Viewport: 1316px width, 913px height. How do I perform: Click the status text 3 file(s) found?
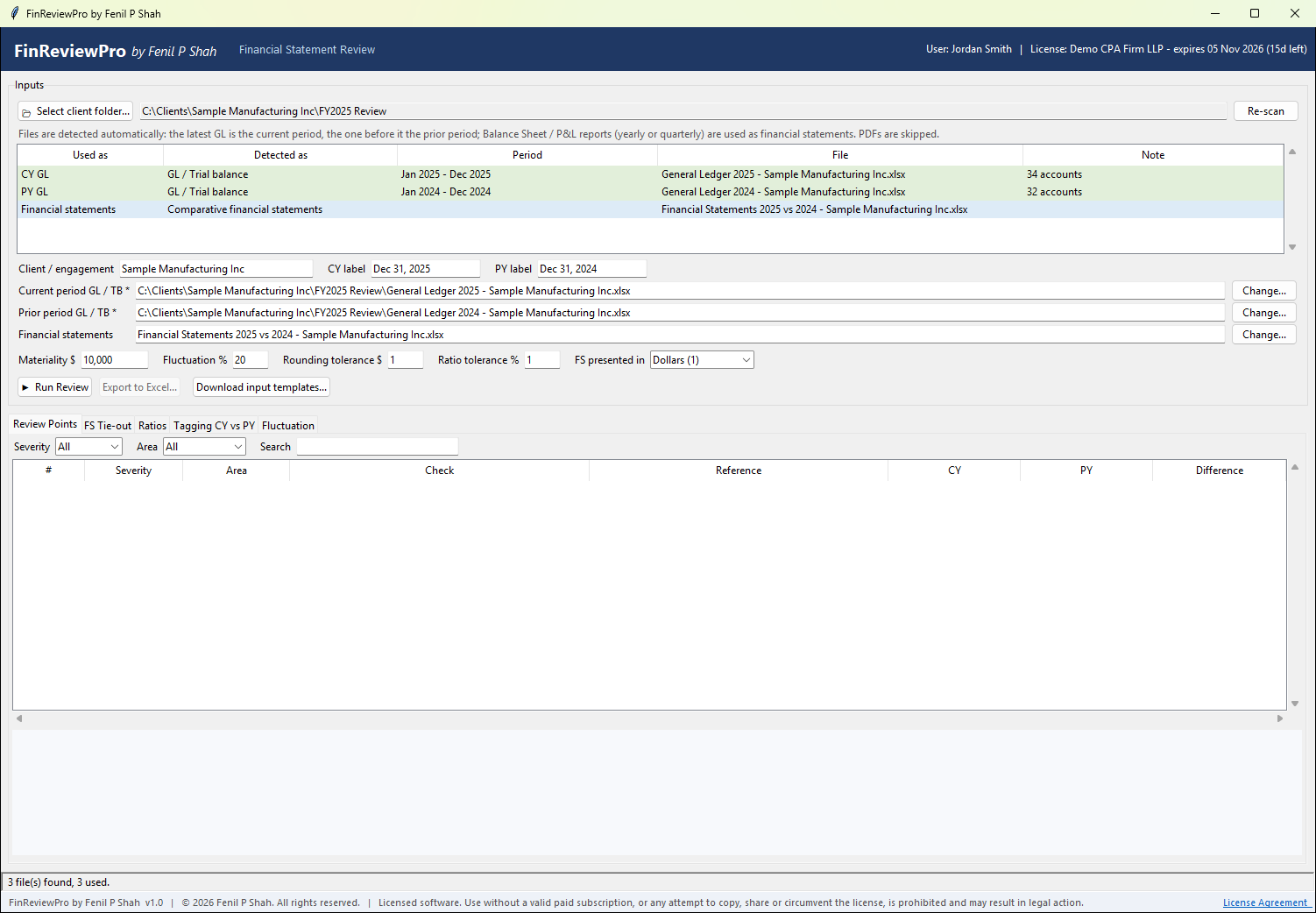(x=59, y=882)
